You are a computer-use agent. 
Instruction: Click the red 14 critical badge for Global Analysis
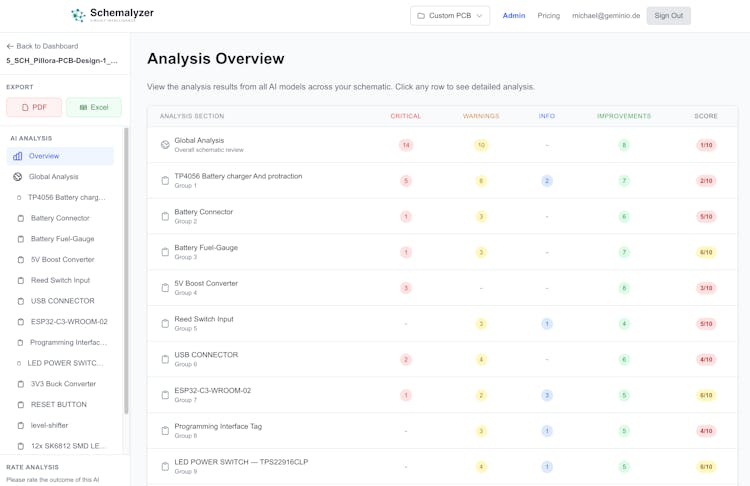point(405,145)
